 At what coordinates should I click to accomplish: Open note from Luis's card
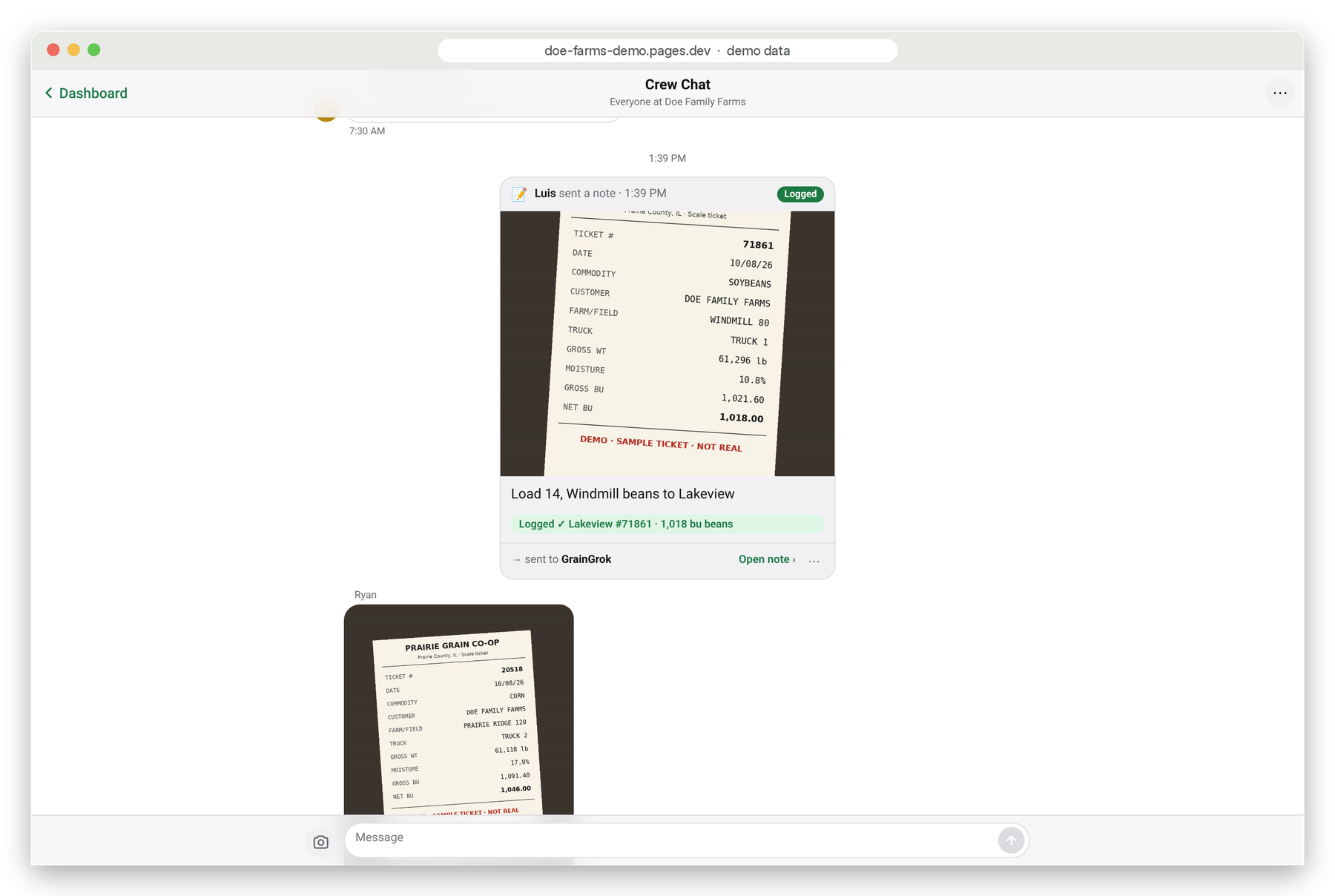(767, 559)
